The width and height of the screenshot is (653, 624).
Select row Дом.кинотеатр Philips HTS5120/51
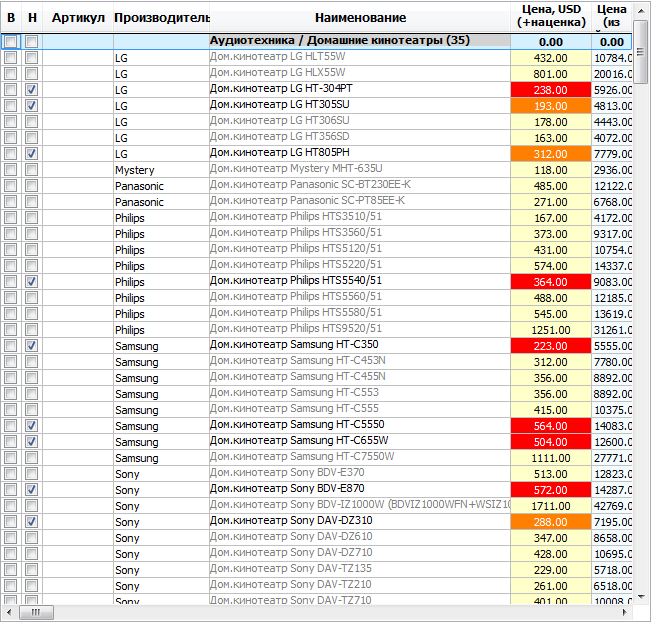(x=317, y=250)
